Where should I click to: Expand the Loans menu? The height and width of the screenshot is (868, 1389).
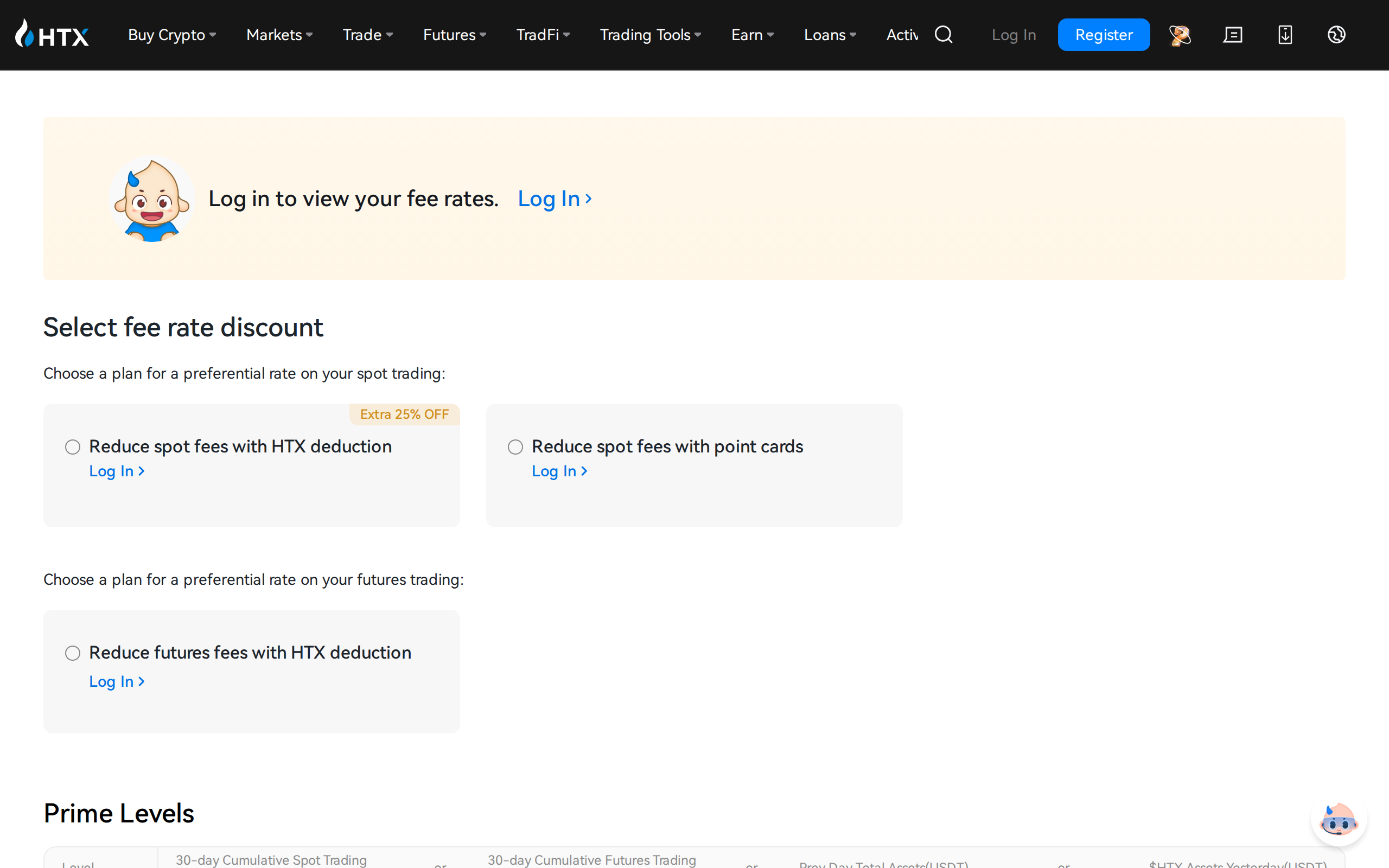pyautogui.click(x=830, y=35)
